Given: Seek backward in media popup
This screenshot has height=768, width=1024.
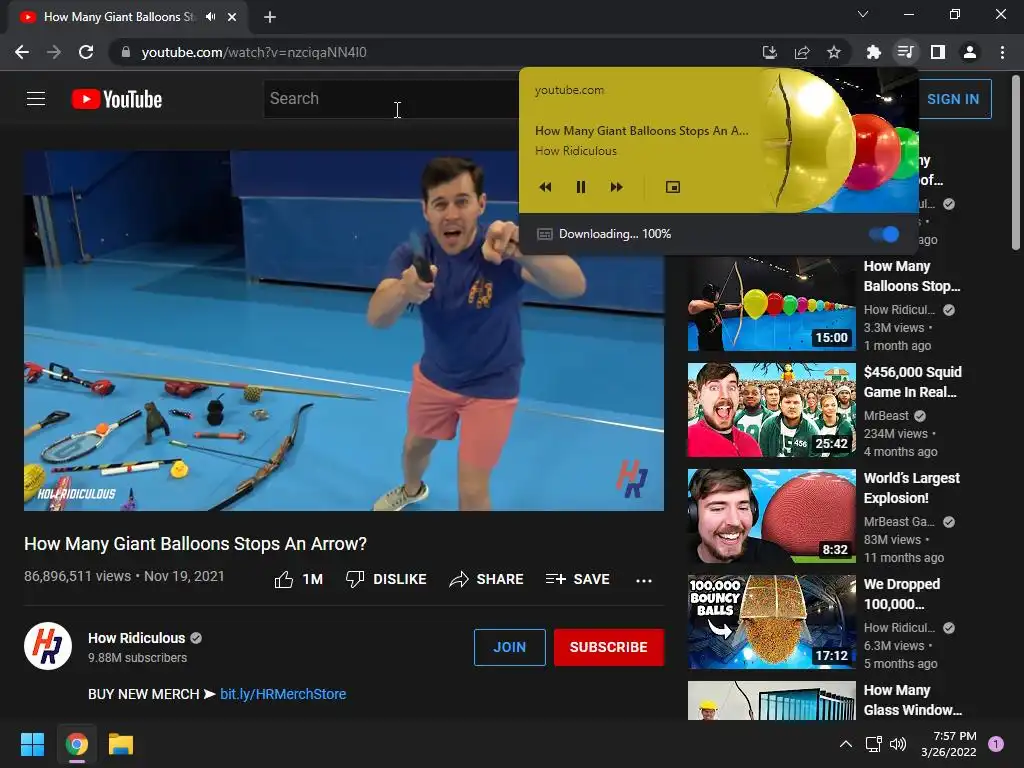Looking at the screenshot, I should coord(545,187).
